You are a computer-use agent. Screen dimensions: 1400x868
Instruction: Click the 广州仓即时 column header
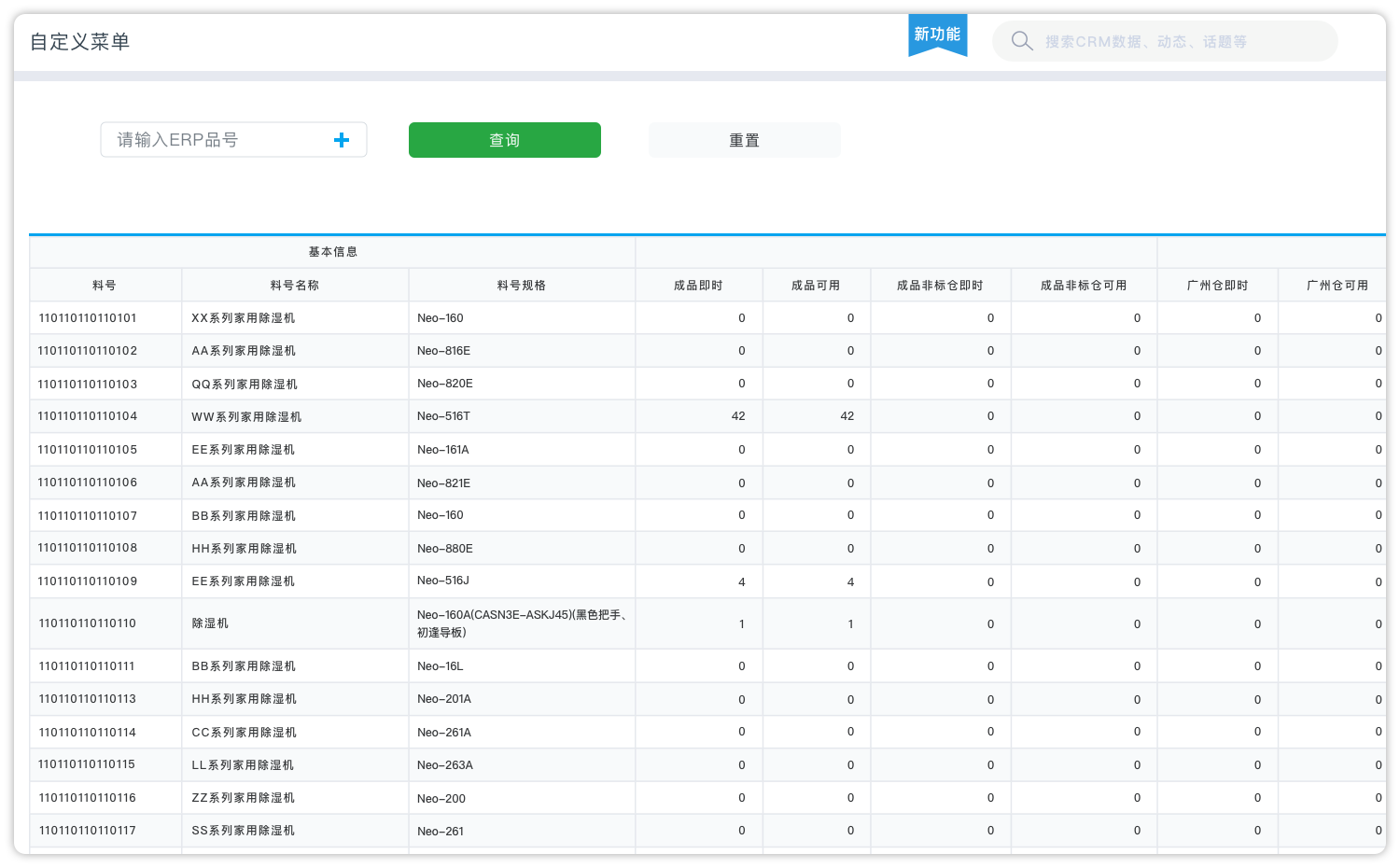(x=1217, y=286)
